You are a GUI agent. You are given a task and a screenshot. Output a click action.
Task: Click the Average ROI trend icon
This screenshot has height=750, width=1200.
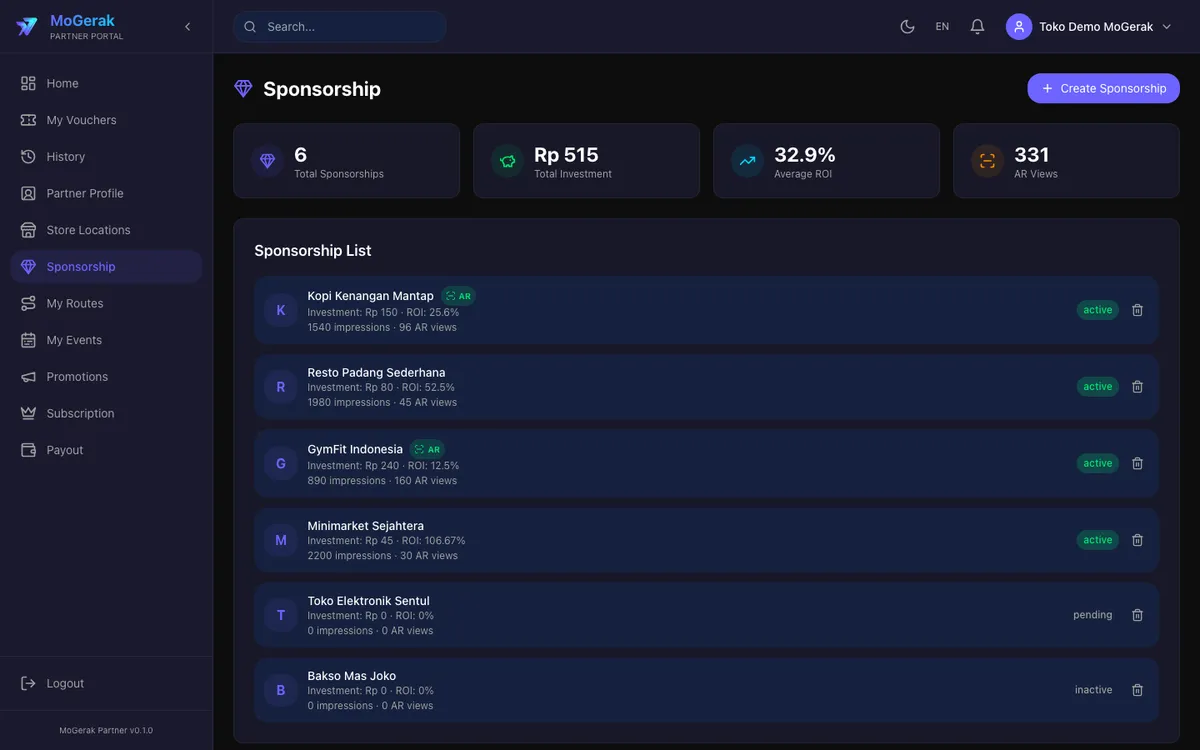pyautogui.click(x=747, y=161)
